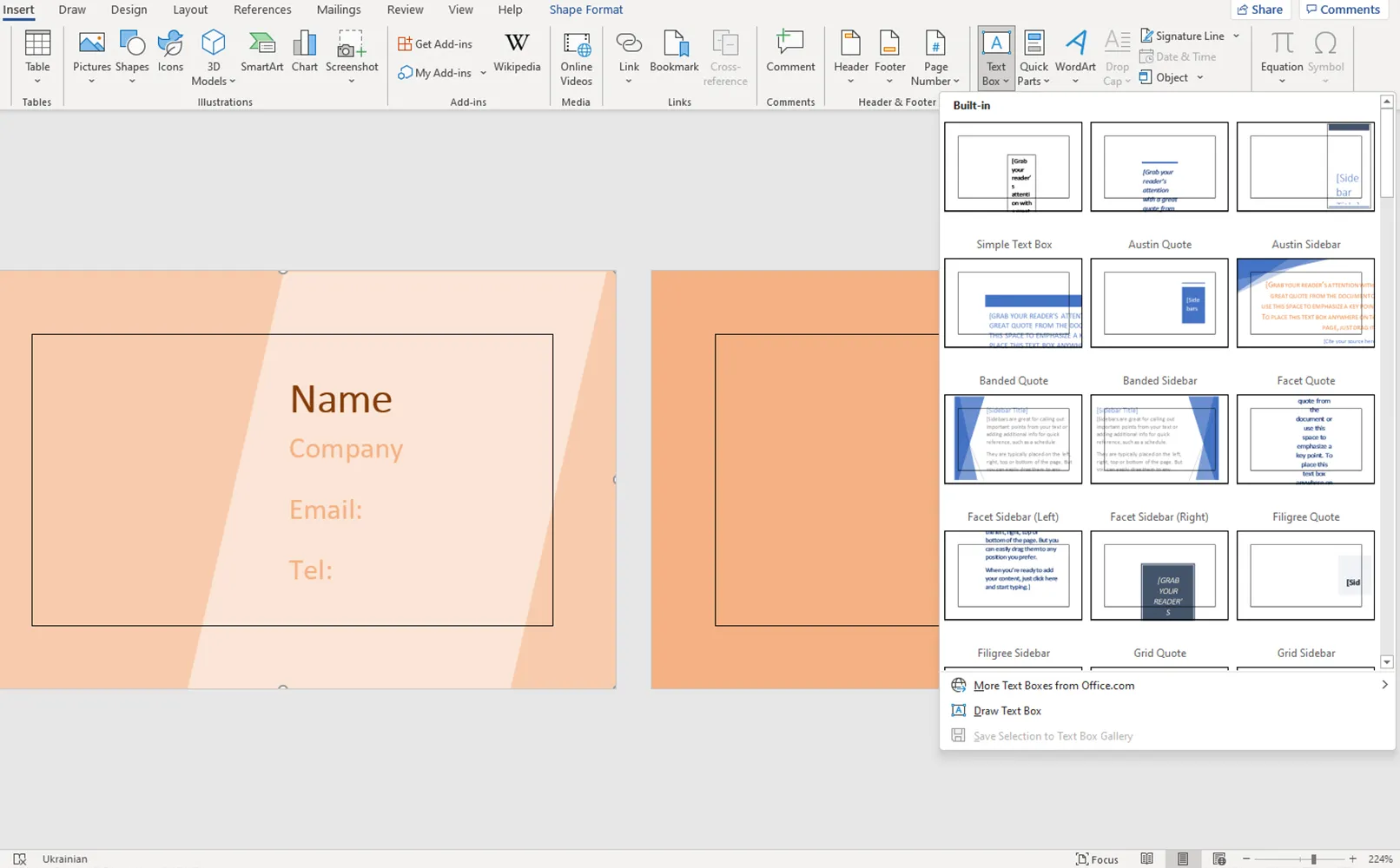
Task: Click the Ukrainian language indicator
Action: tap(65, 858)
